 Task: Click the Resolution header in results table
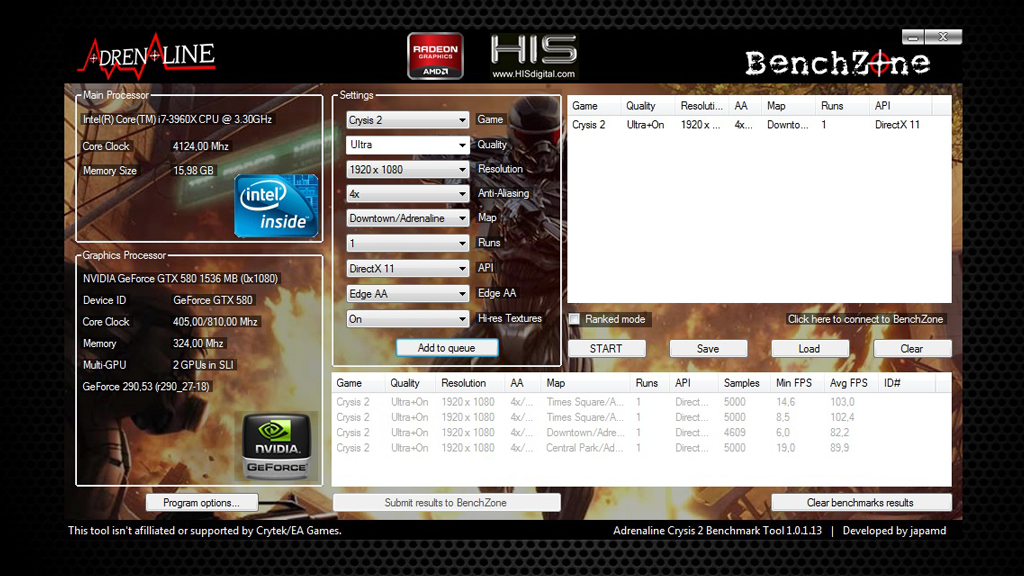[470, 383]
